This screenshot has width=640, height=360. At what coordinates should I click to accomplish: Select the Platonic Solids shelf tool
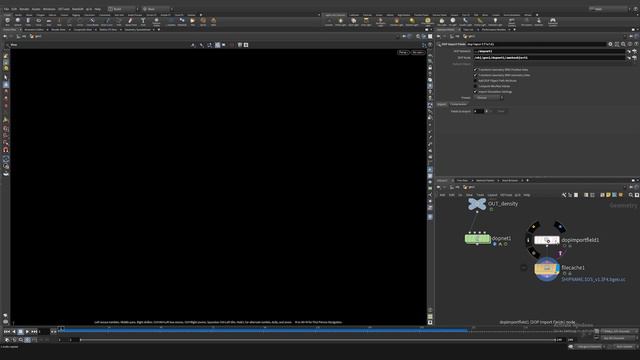(x=156, y=21)
